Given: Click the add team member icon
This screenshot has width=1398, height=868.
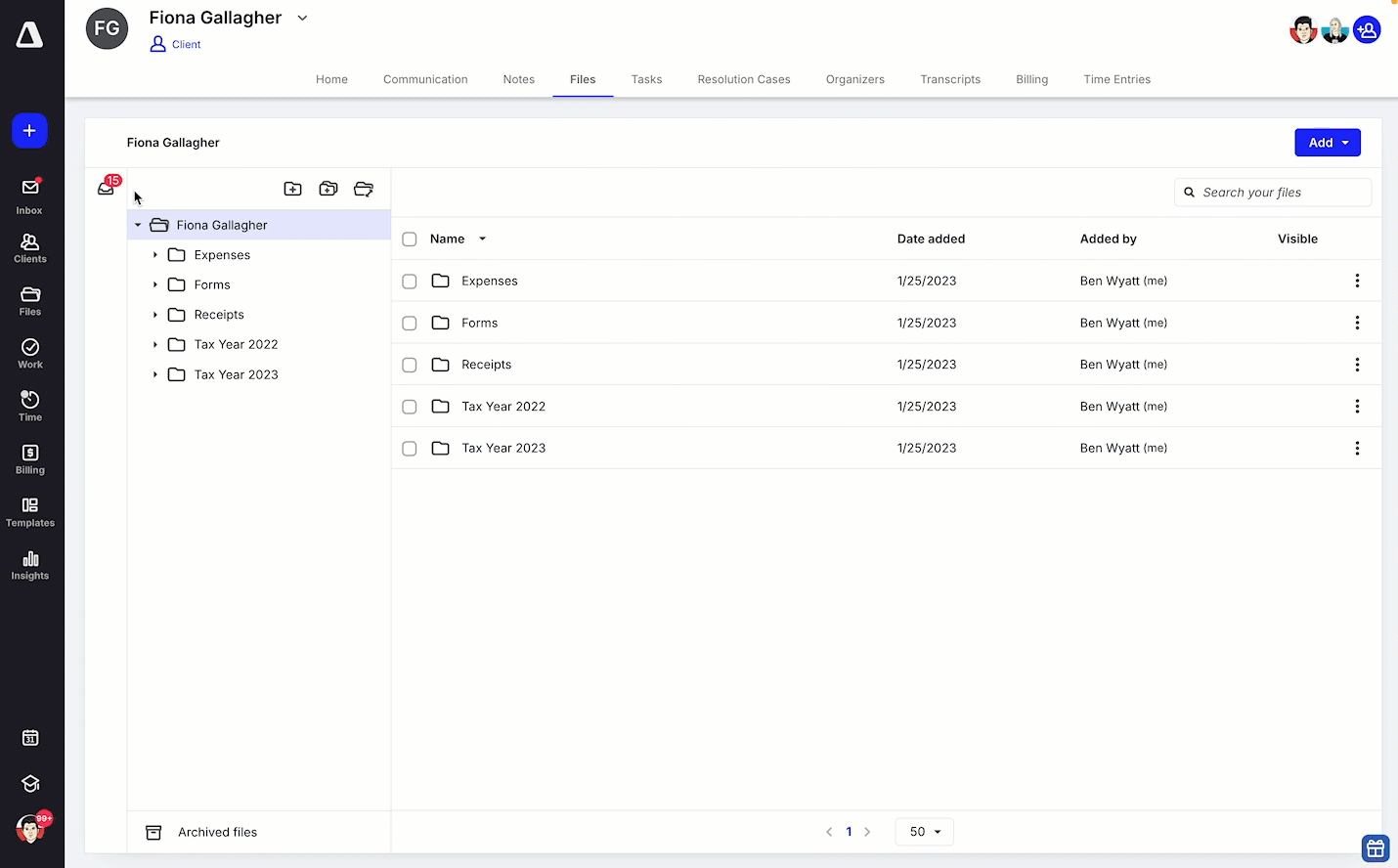Looking at the screenshot, I should pos(1367,30).
